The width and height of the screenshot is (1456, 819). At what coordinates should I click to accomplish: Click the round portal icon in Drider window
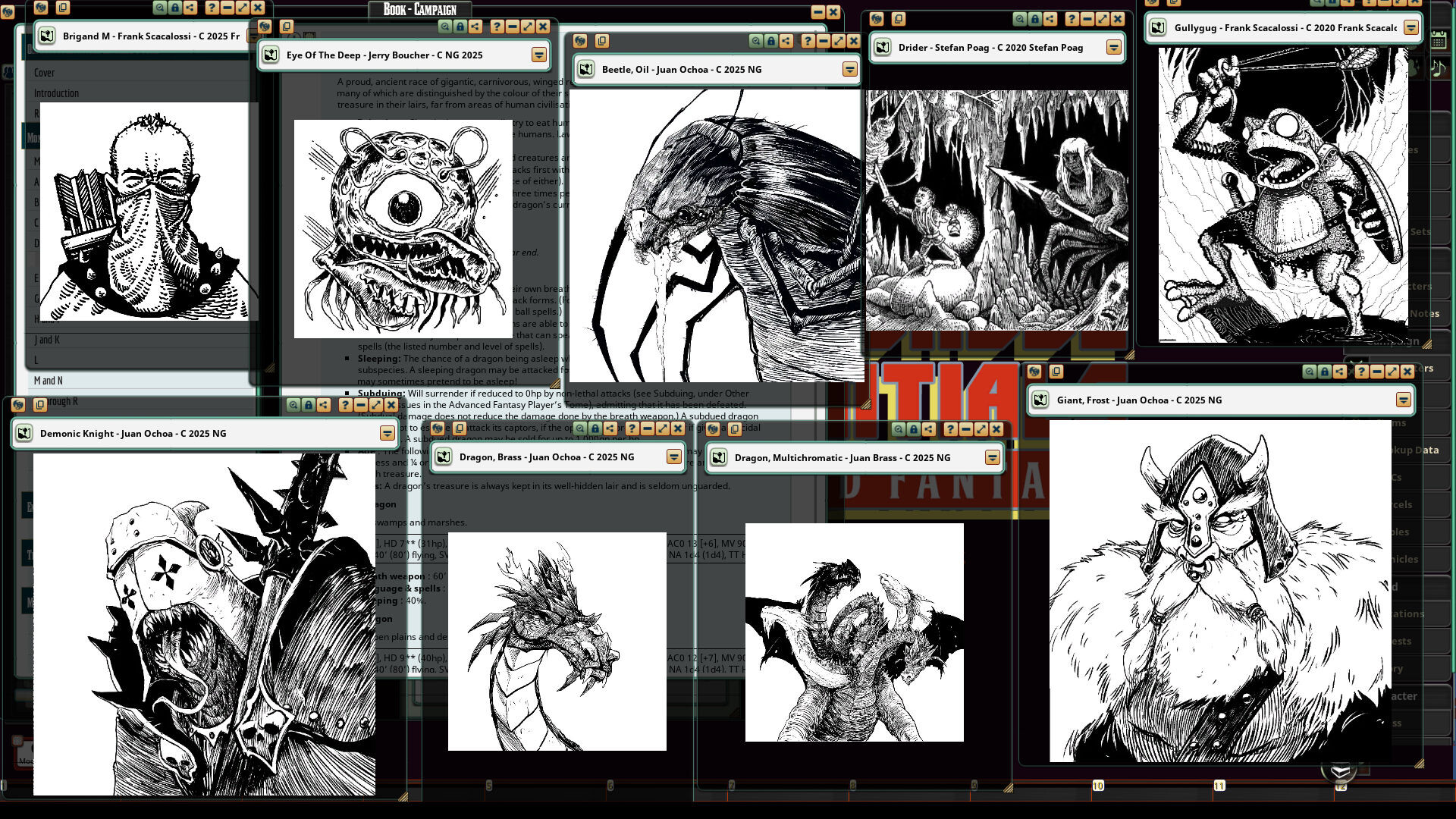[x=877, y=19]
